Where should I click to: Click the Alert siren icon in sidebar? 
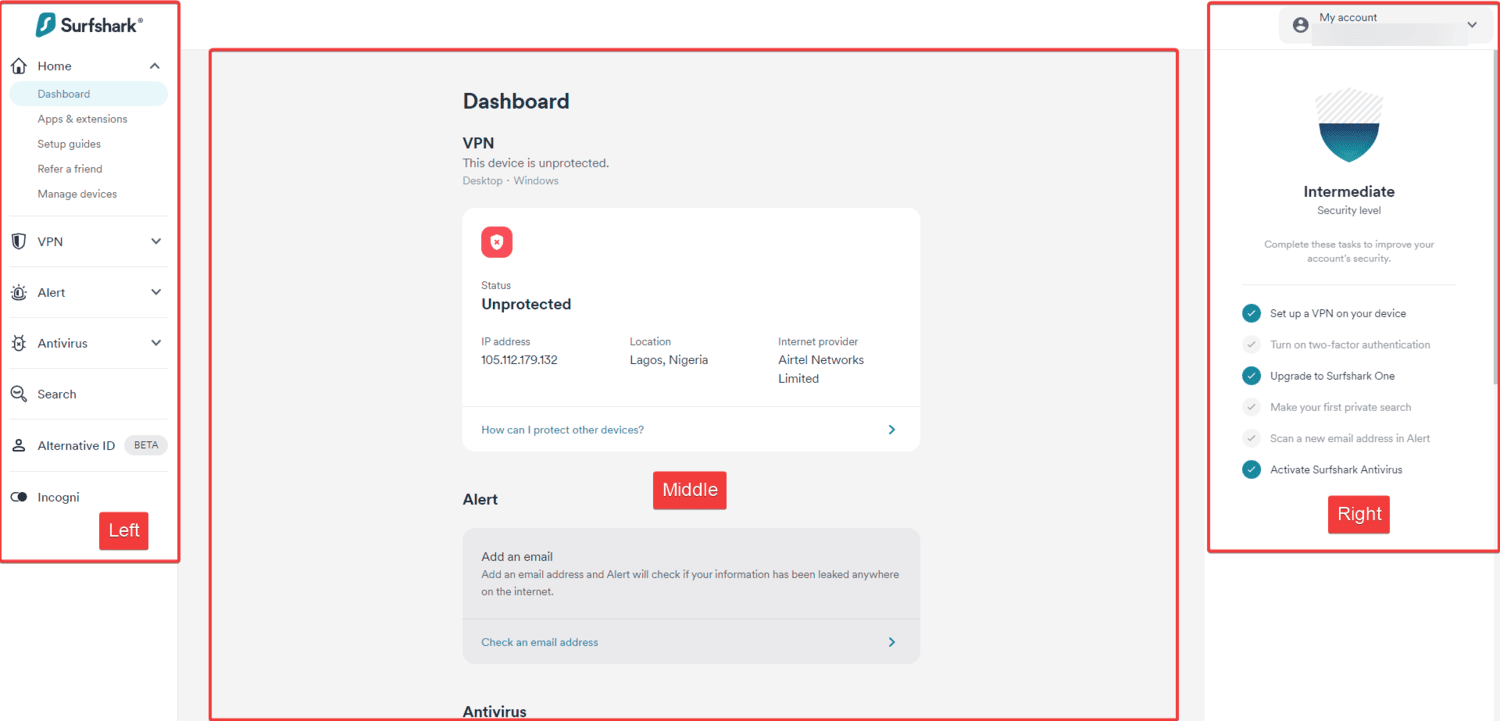[18, 293]
